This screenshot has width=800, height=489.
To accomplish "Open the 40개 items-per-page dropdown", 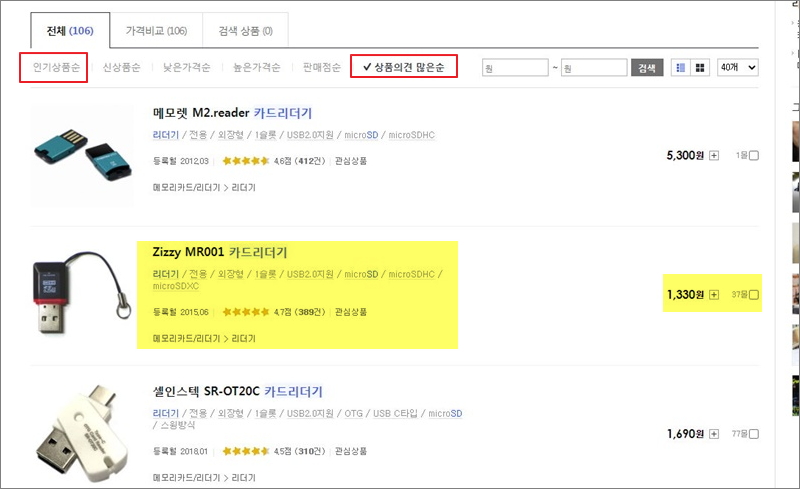I will tap(738, 67).
